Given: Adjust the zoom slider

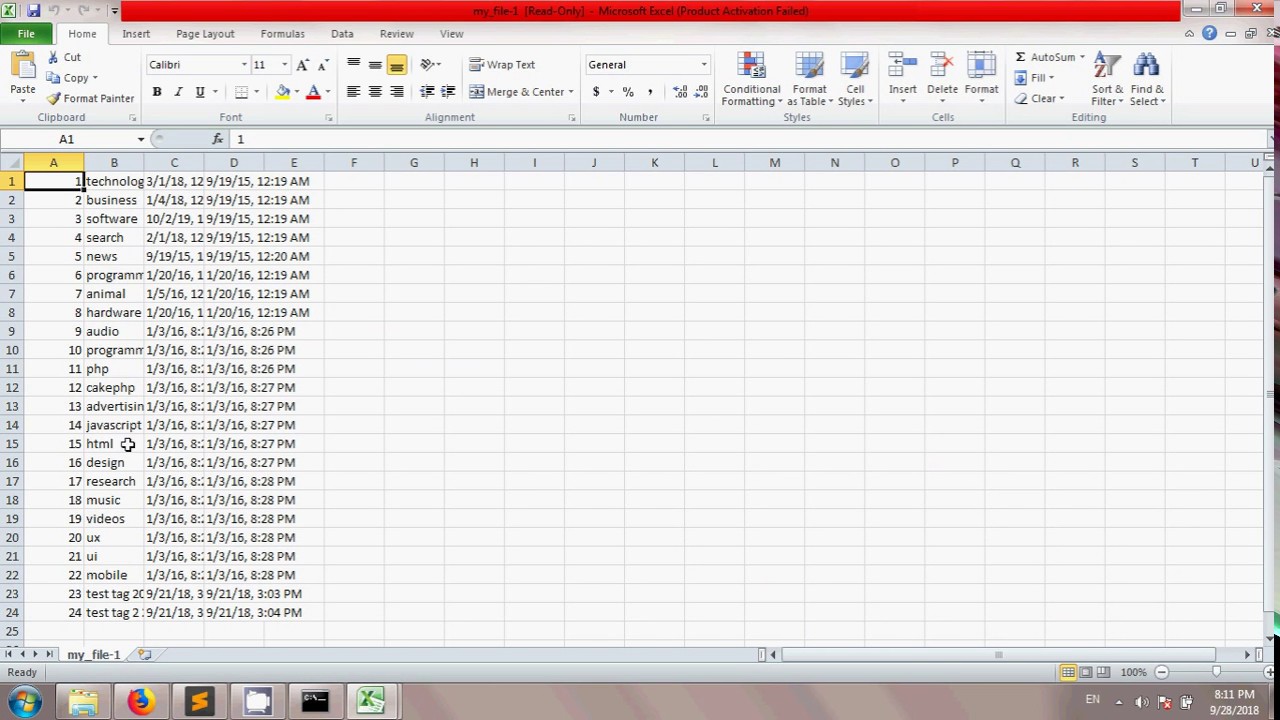Looking at the screenshot, I should coord(1216,672).
